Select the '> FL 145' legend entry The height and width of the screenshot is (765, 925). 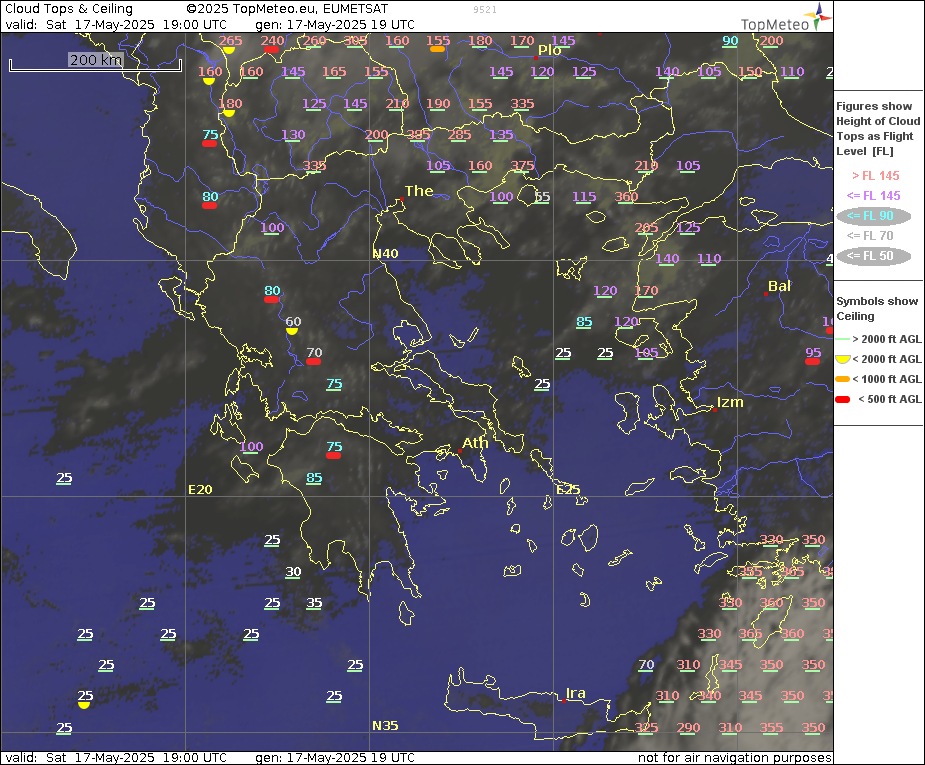(x=875, y=176)
